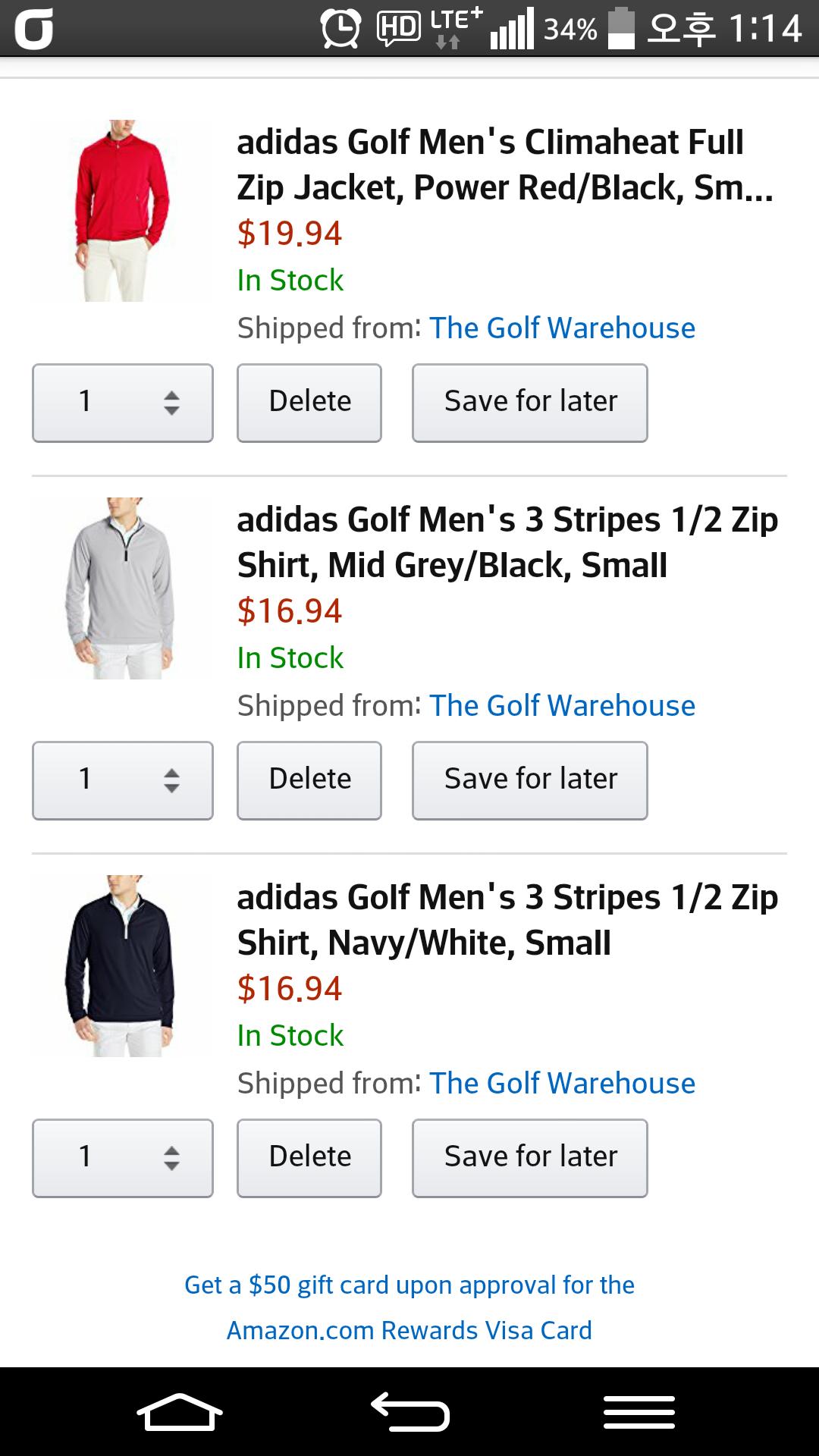This screenshot has height=1456, width=819.
Task: Delete the Mid Grey/Black Zip Shirt
Action: click(x=309, y=780)
